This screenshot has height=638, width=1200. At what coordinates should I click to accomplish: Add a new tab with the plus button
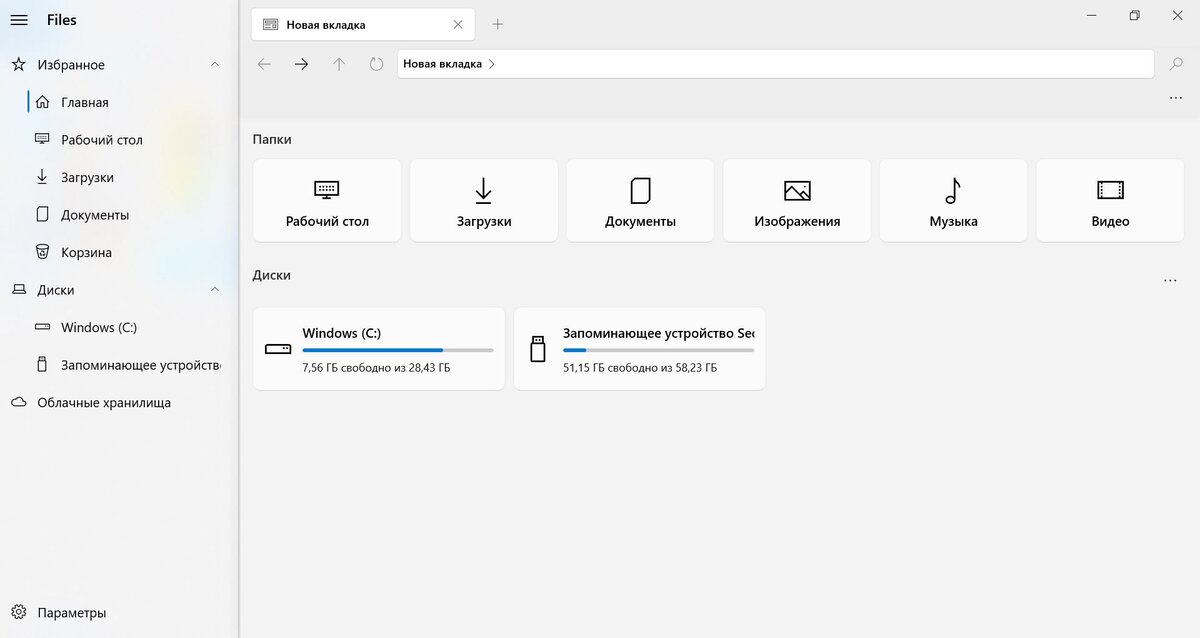tap(498, 24)
